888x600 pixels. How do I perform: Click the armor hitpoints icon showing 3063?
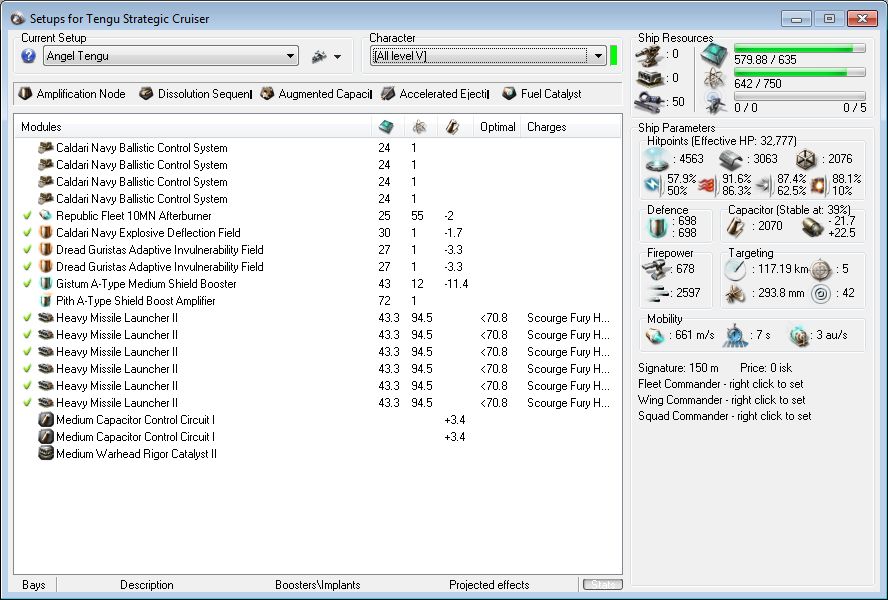(x=731, y=160)
